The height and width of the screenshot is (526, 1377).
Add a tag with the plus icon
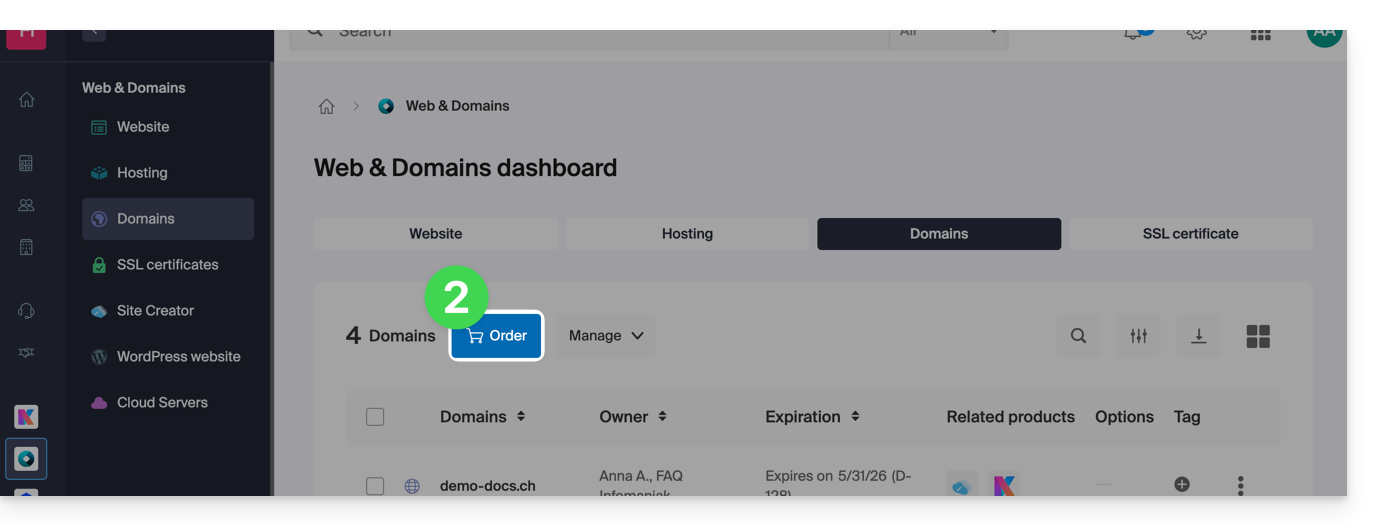coord(1182,484)
